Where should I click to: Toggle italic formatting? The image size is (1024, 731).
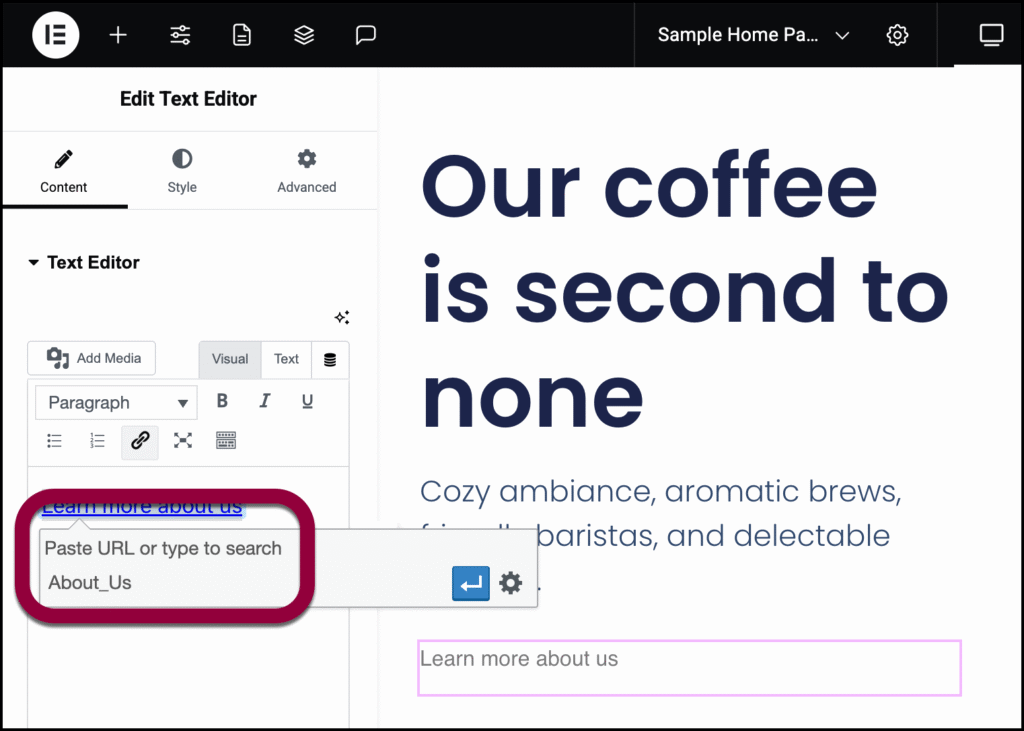point(264,400)
